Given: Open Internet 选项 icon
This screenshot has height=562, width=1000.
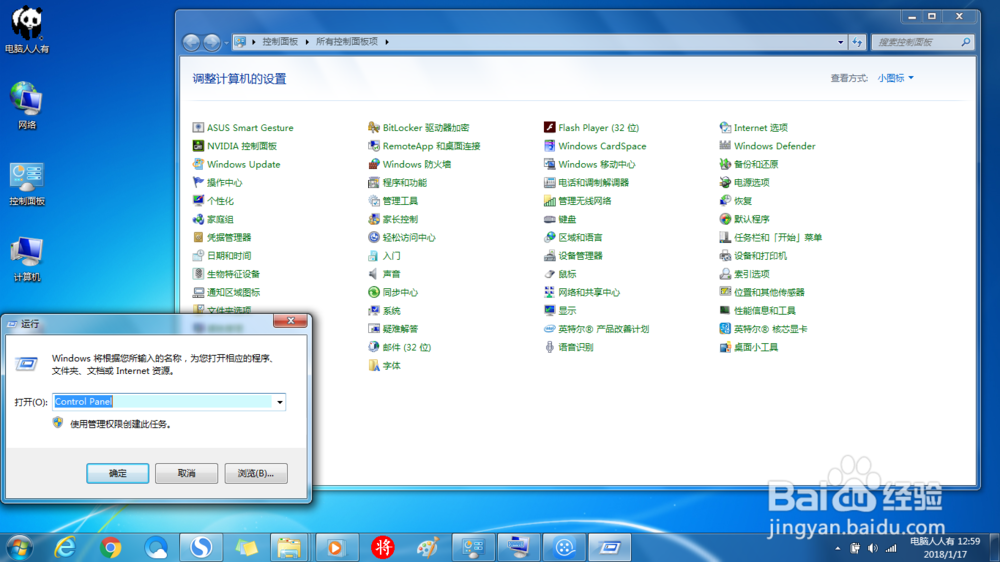Looking at the screenshot, I should tap(725, 128).
